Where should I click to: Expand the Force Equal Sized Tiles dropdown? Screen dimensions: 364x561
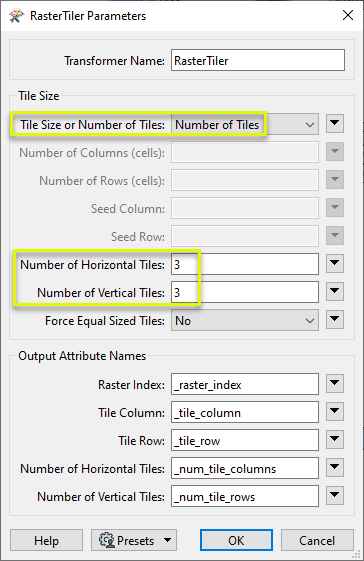click(x=245, y=321)
